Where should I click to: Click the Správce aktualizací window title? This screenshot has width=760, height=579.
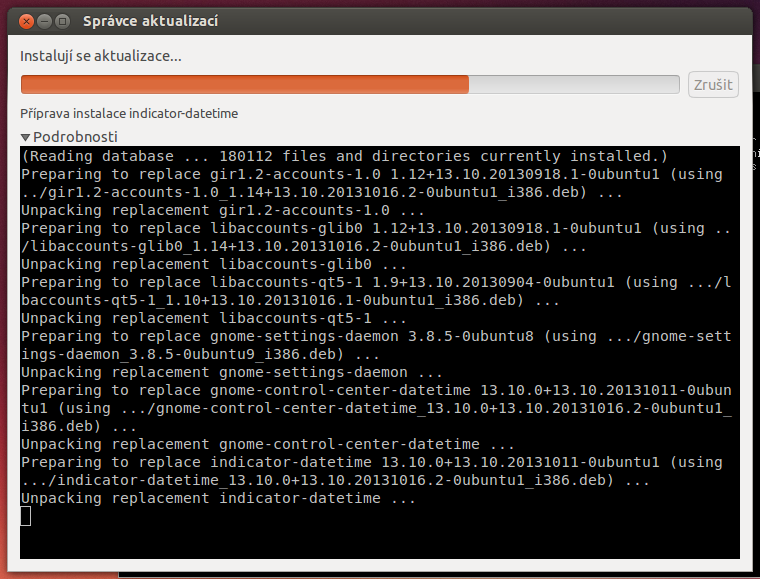(150, 21)
